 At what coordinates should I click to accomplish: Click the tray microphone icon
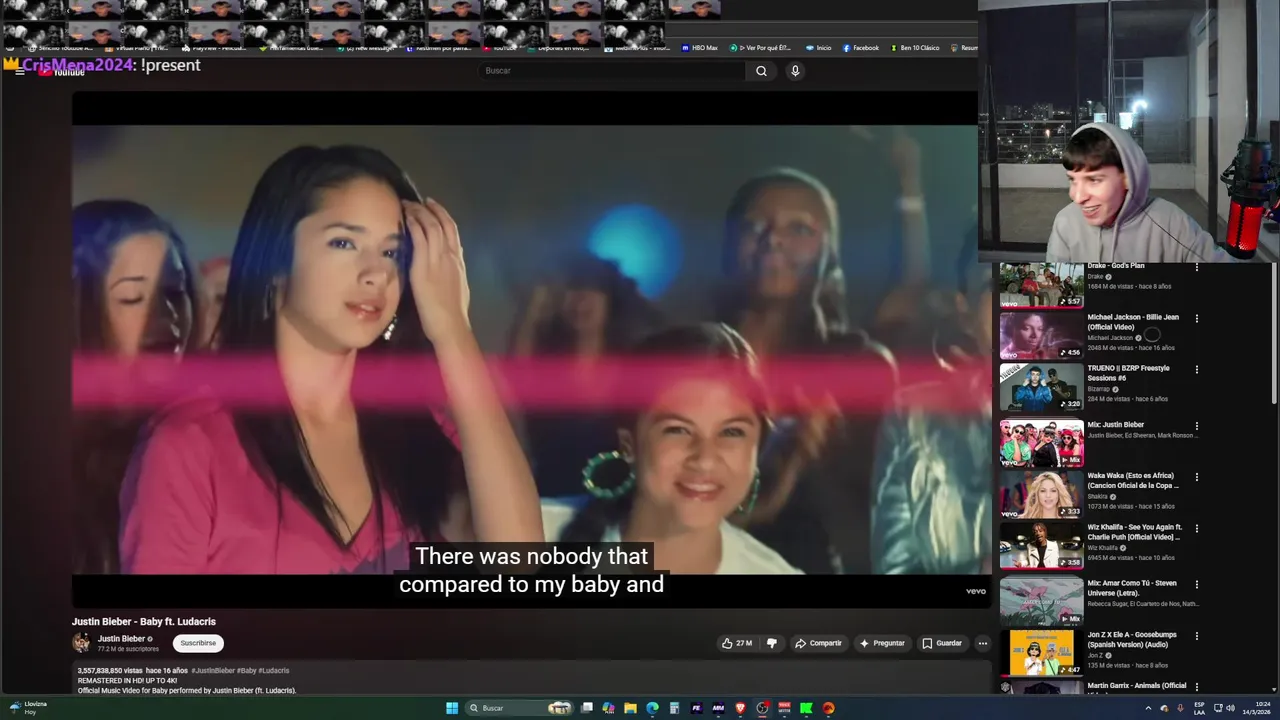(x=1180, y=708)
